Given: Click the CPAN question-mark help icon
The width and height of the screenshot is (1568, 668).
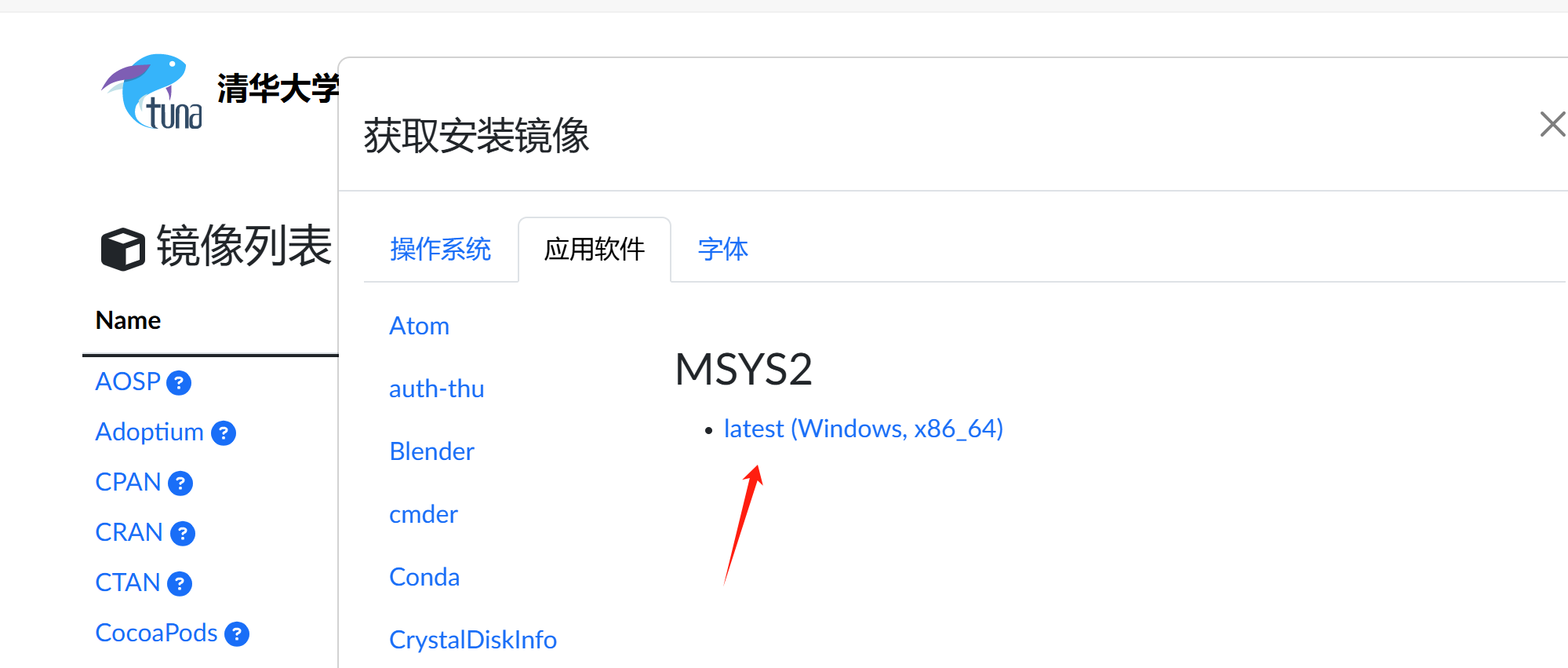Looking at the screenshot, I should click(x=180, y=484).
